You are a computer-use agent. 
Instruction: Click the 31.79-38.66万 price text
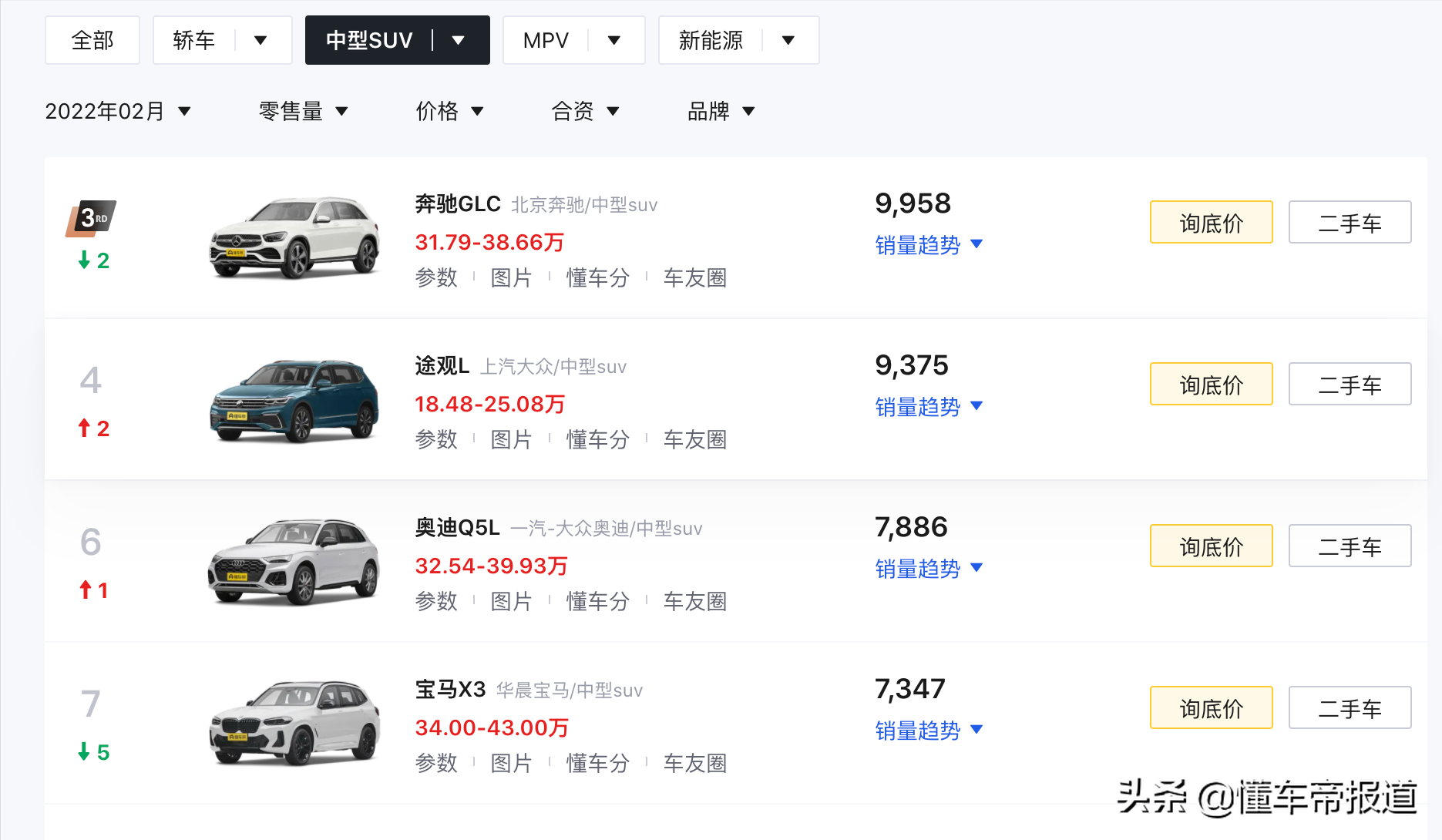click(x=489, y=243)
